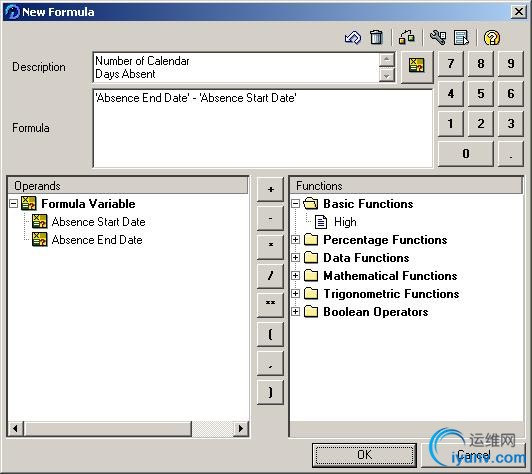Select the Absence End Date variable icon
Screen dimensions: 532x474
(x=40, y=240)
